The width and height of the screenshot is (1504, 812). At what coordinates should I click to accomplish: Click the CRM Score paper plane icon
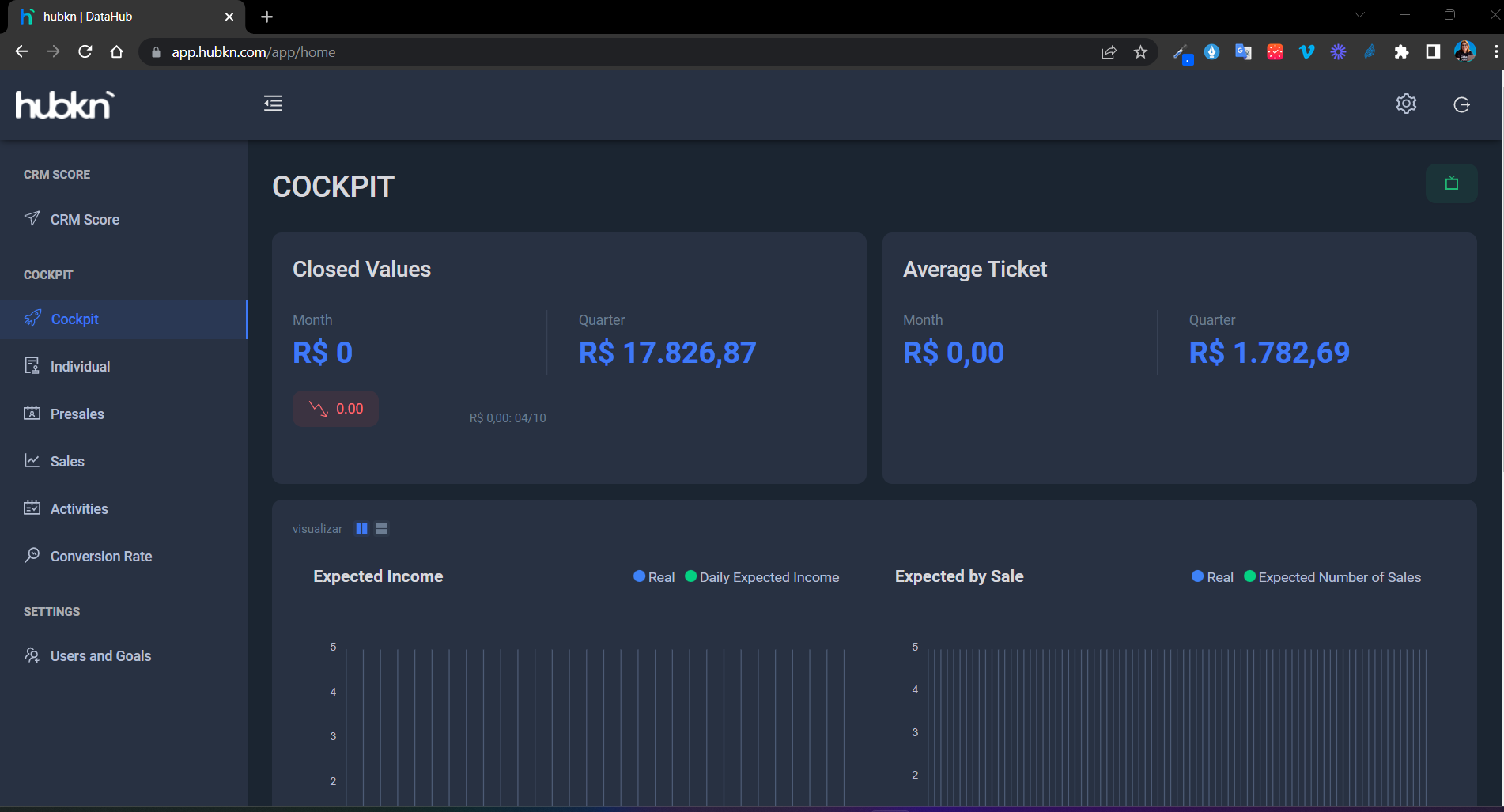click(x=32, y=218)
